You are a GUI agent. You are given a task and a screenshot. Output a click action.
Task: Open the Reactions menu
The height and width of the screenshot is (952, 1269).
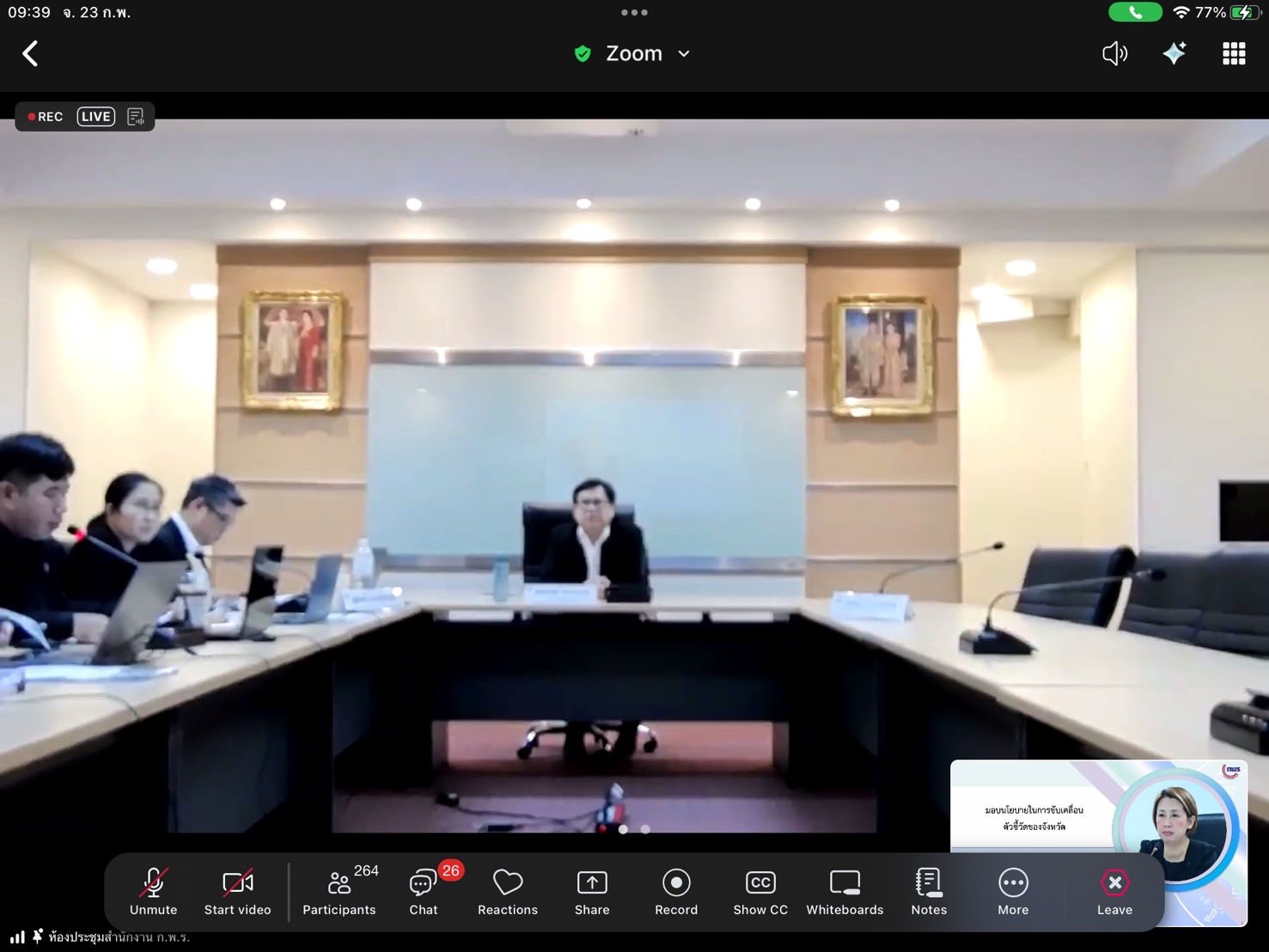tap(508, 891)
